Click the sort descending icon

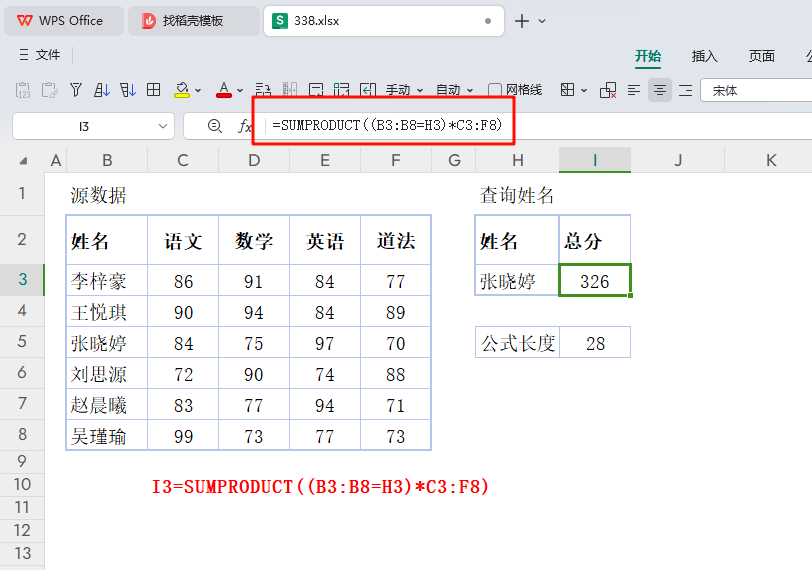[x=128, y=90]
